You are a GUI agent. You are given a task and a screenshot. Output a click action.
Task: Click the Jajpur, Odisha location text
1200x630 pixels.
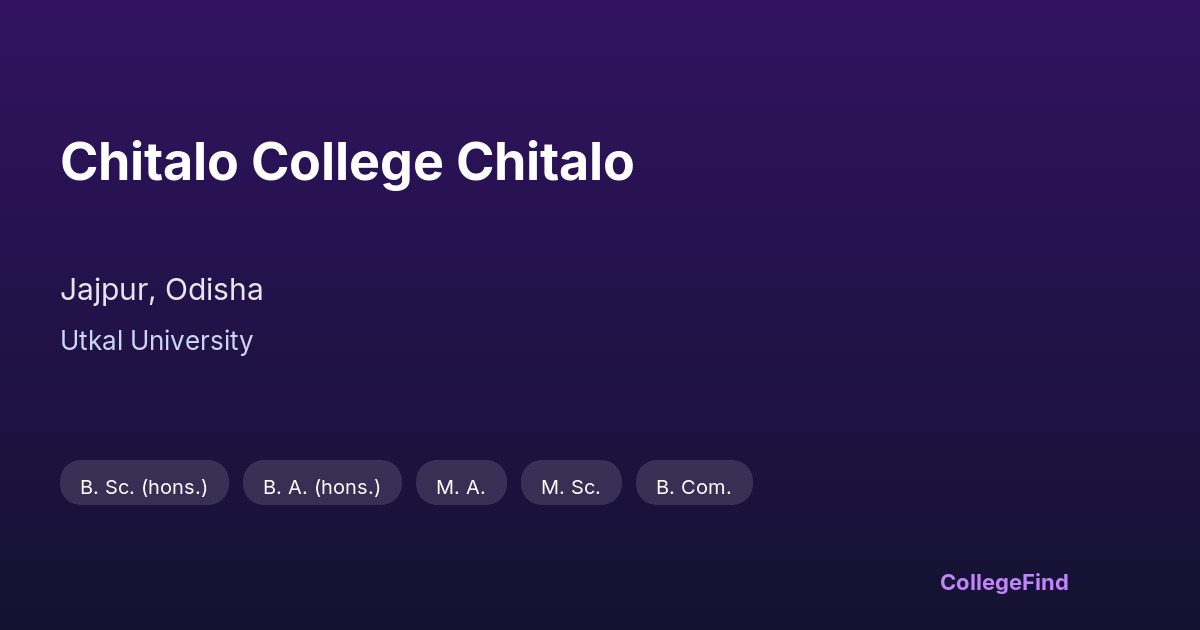tap(162, 290)
